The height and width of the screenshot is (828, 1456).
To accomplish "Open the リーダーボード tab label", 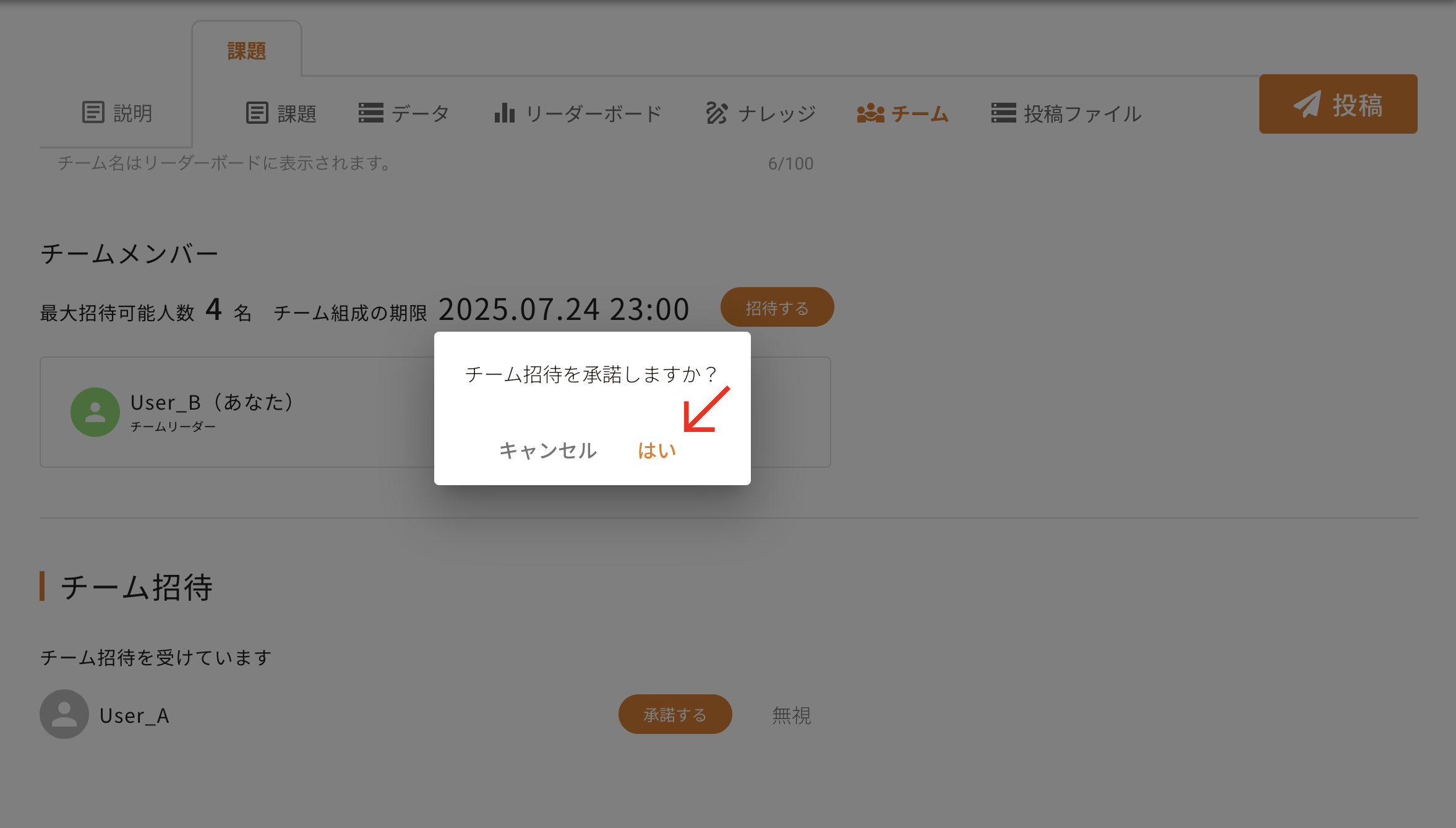I will pos(593,113).
